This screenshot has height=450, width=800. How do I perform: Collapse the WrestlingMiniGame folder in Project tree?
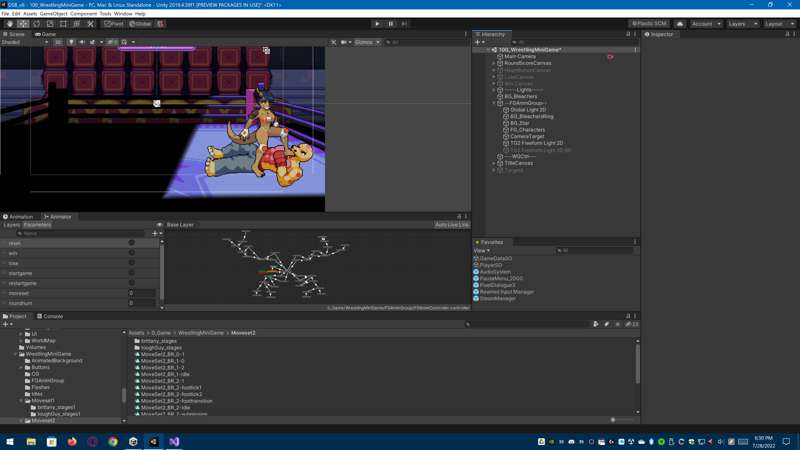15,354
